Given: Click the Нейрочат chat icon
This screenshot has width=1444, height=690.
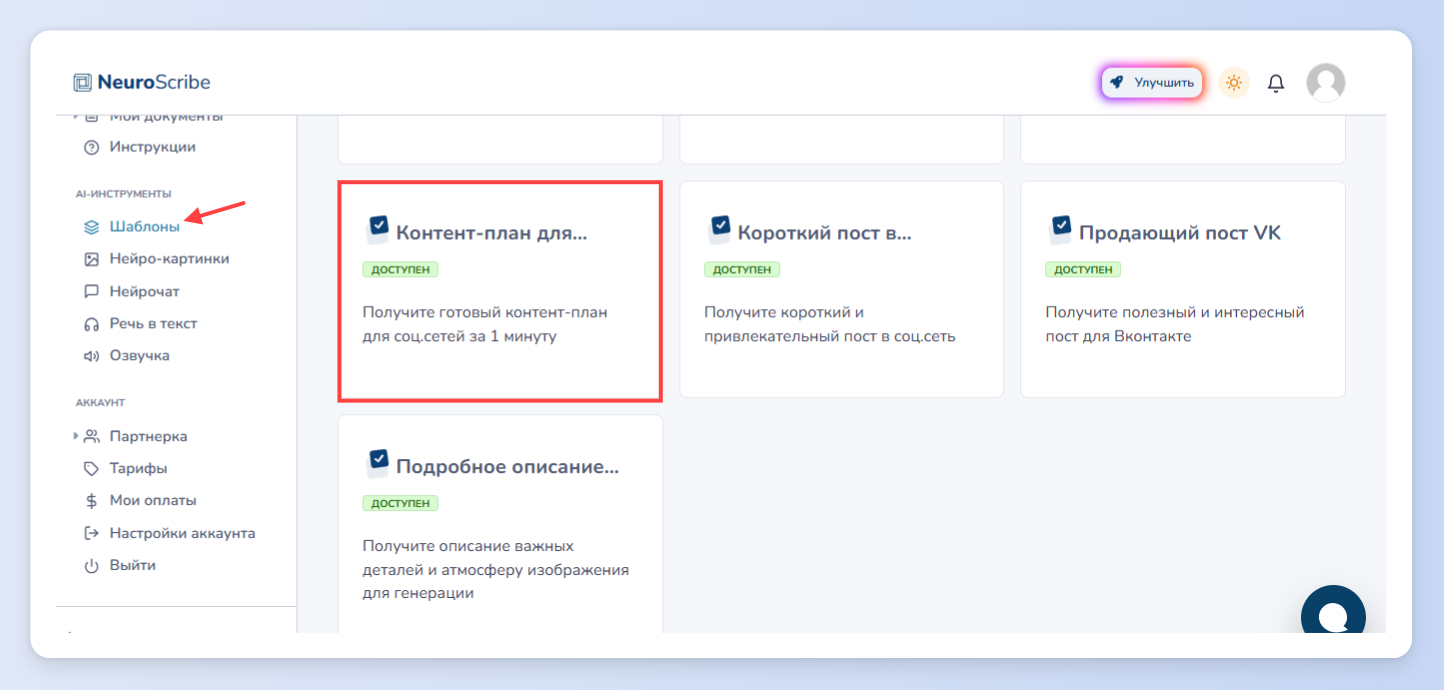Looking at the screenshot, I should (x=91, y=292).
